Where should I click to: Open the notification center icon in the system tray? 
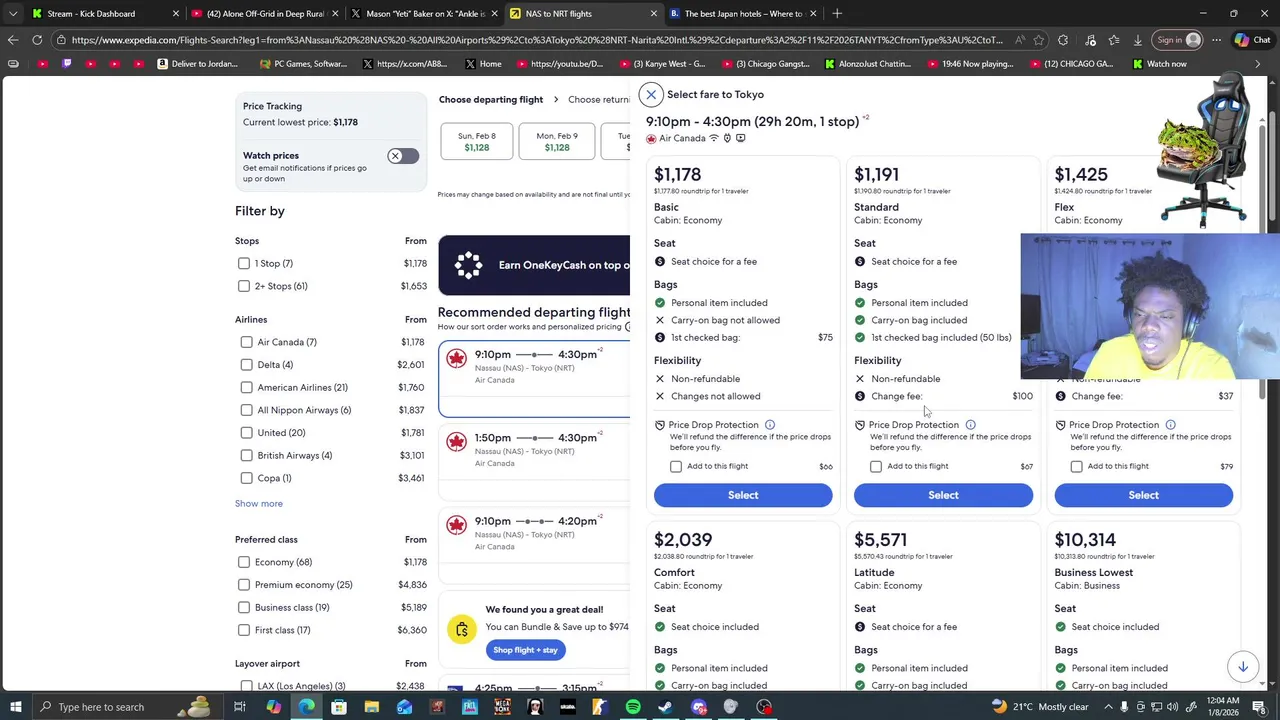[x=1257, y=707]
